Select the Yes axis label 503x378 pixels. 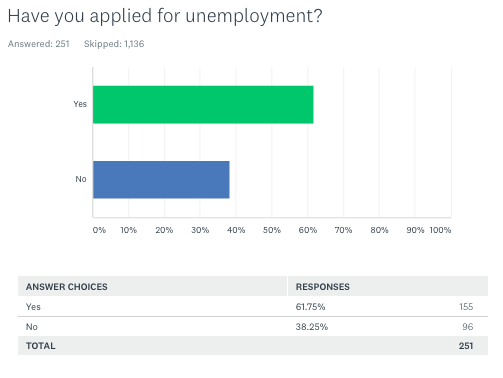tap(80, 104)
